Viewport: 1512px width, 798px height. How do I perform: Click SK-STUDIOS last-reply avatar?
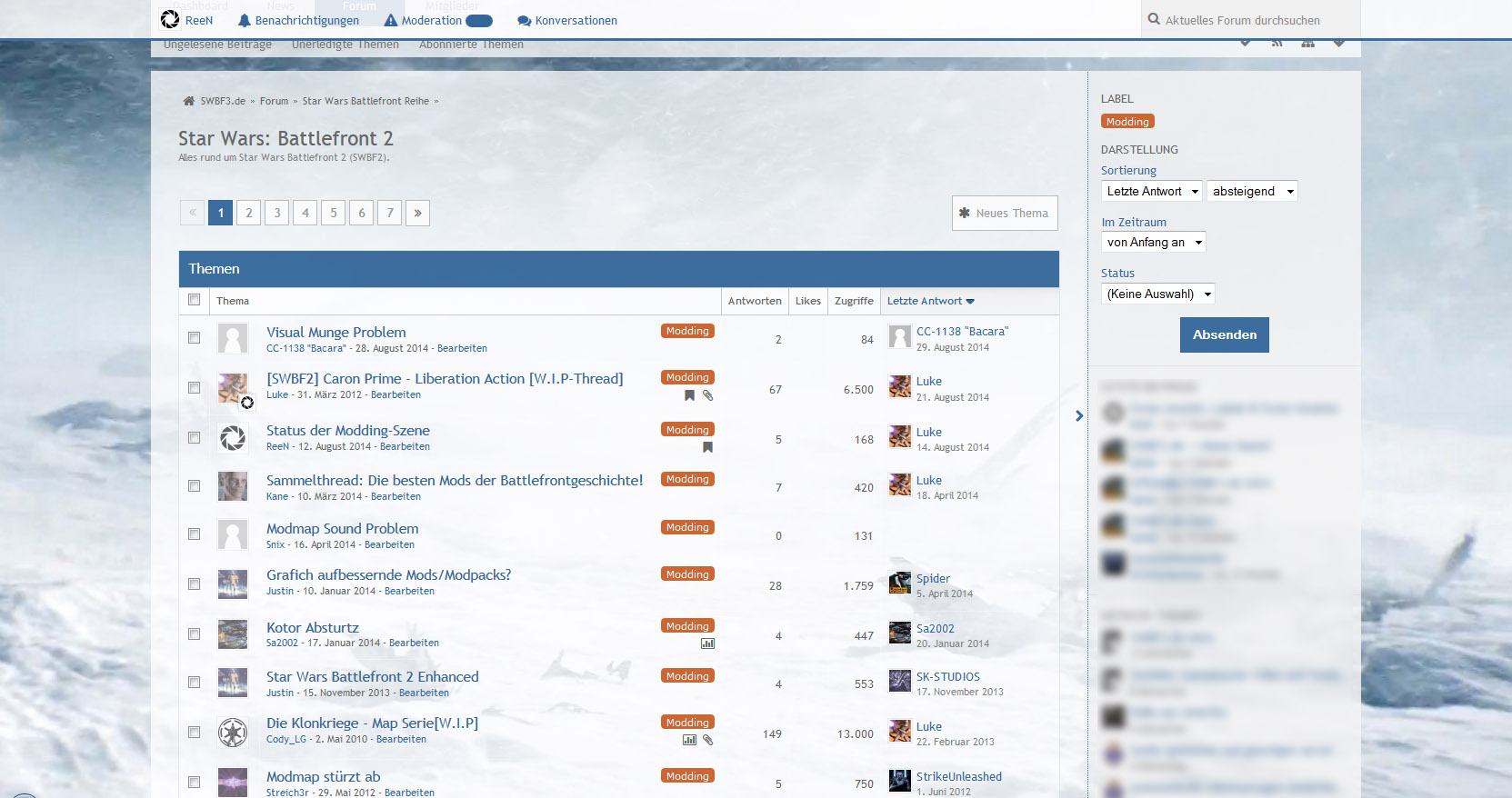point(900,681)
